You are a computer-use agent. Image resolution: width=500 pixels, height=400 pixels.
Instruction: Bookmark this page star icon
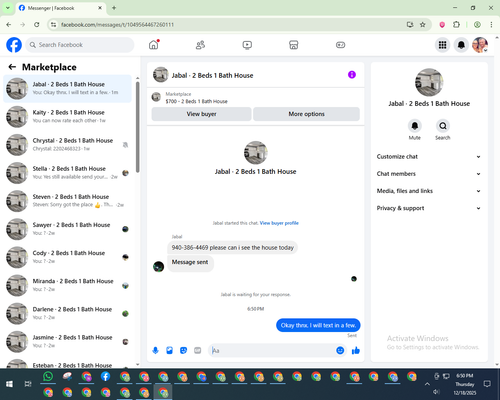[423, 25]
